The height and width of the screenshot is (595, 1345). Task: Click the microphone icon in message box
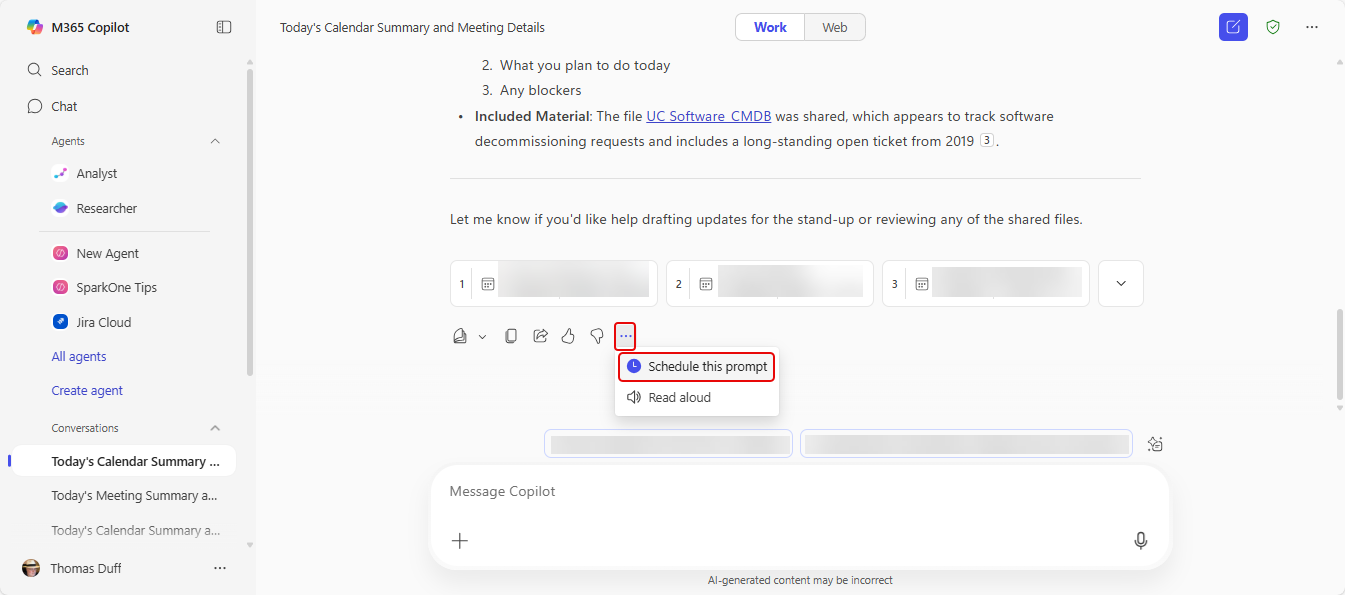(x=1140, y=540)
